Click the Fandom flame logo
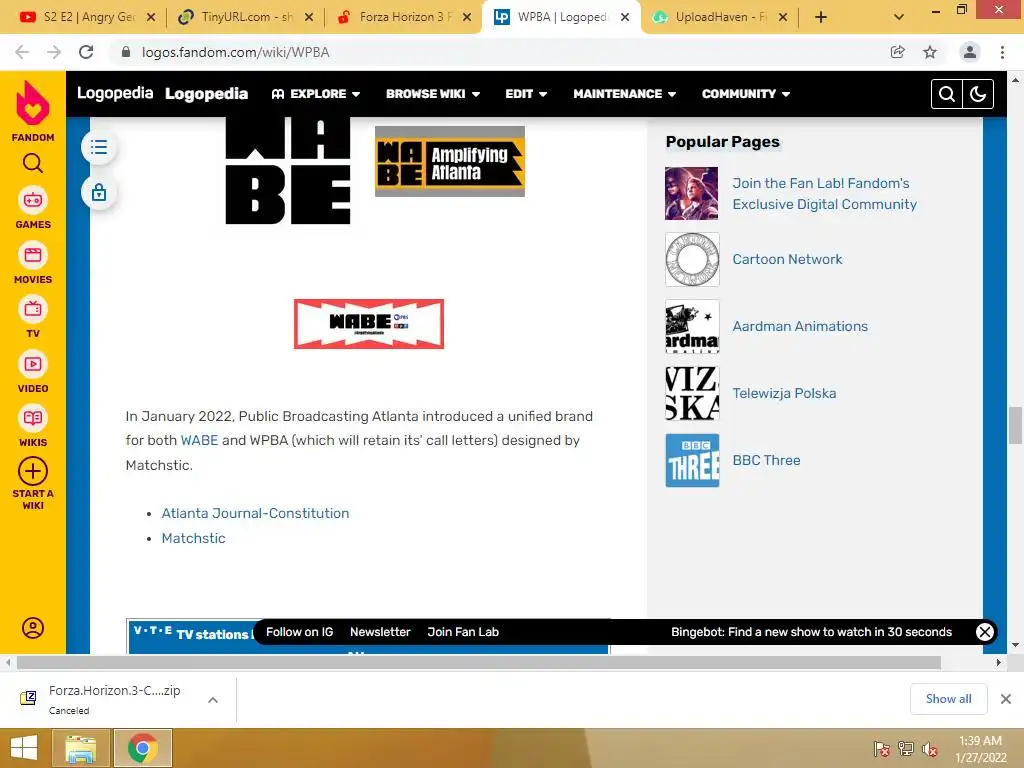This screenshot has height=768, width=1024. (33, 103)
